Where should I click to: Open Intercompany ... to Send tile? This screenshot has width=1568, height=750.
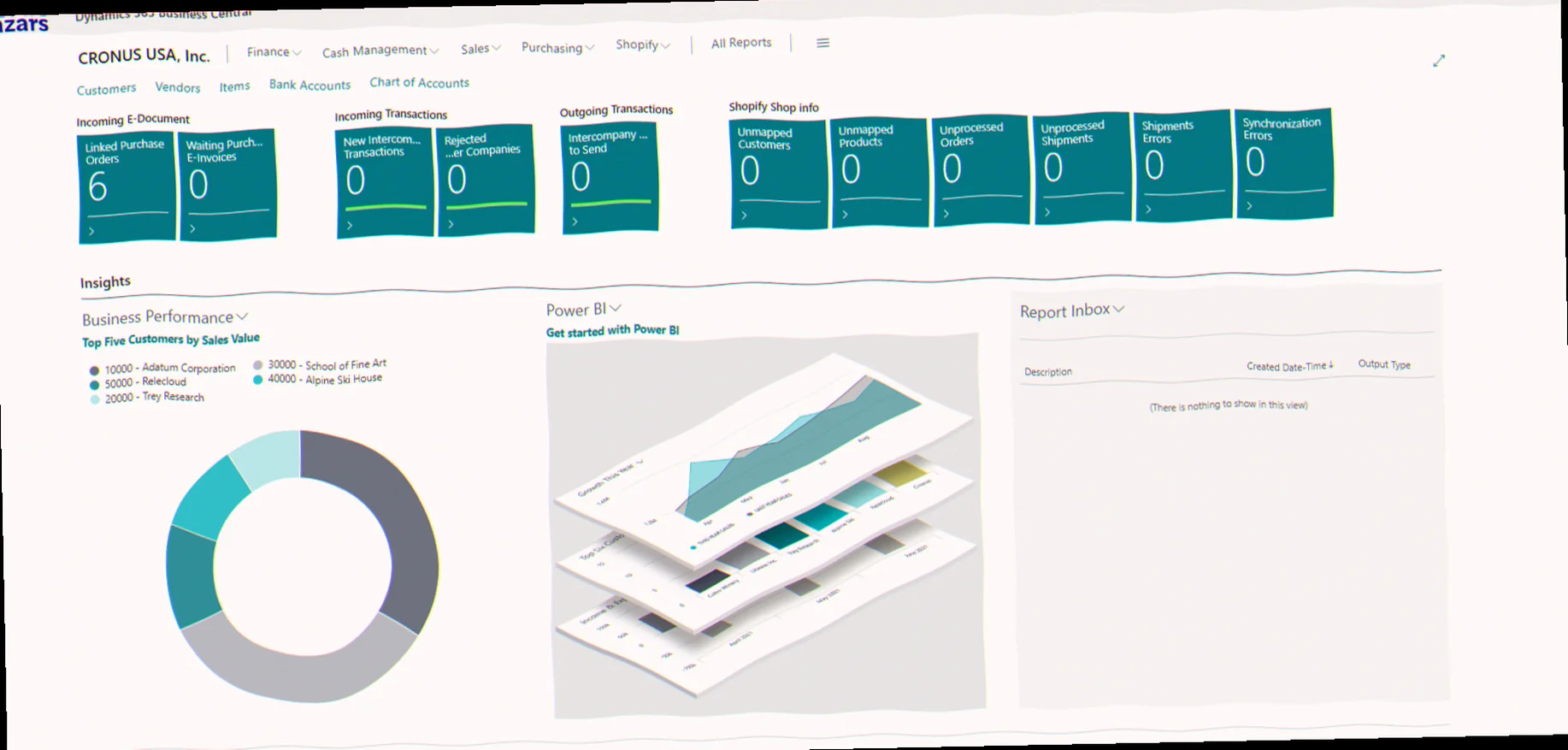pyautogui.click(x=610, y=178)
